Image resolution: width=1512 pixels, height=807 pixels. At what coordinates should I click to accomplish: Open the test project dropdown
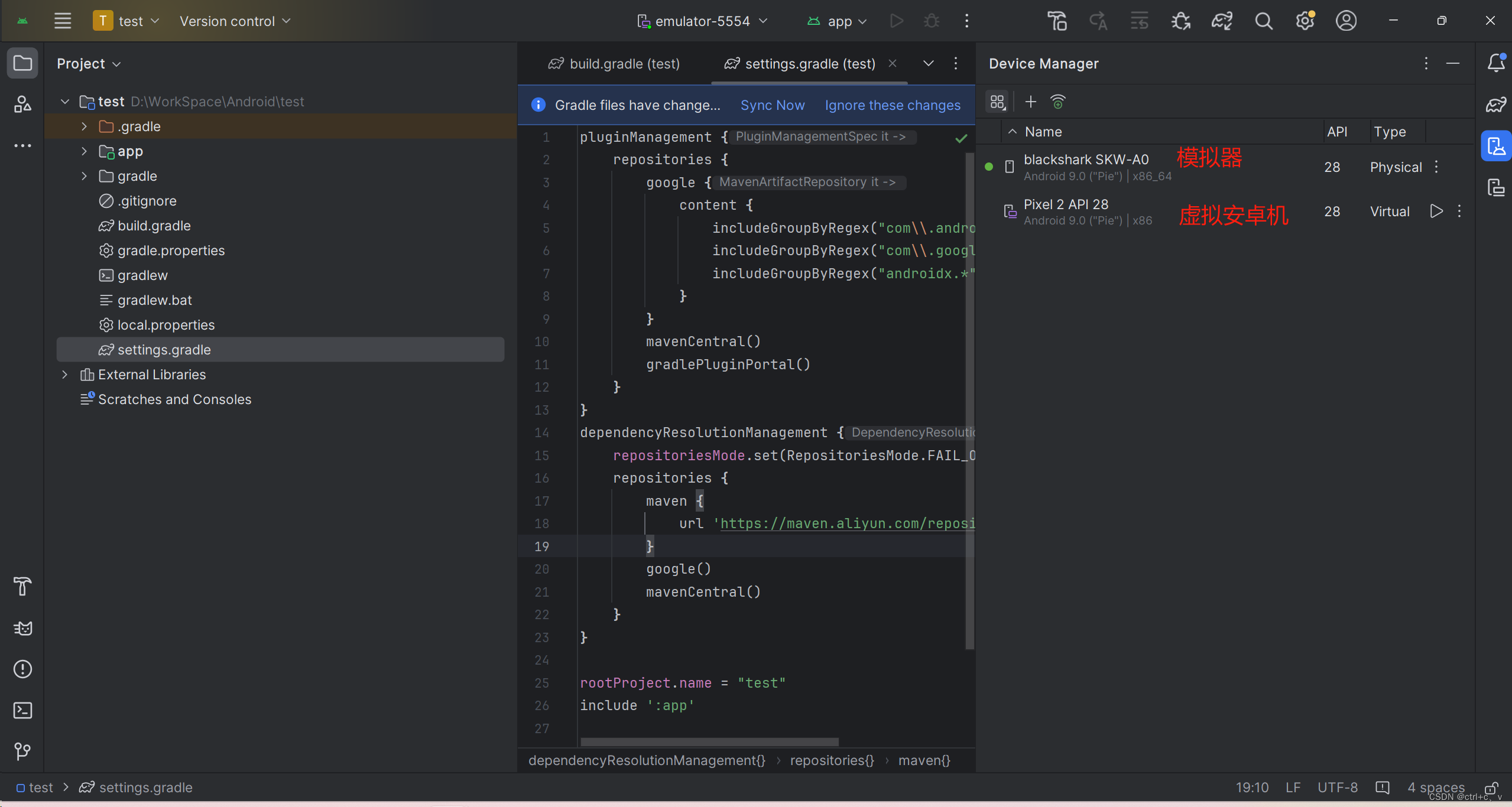[x=127, y=21]
